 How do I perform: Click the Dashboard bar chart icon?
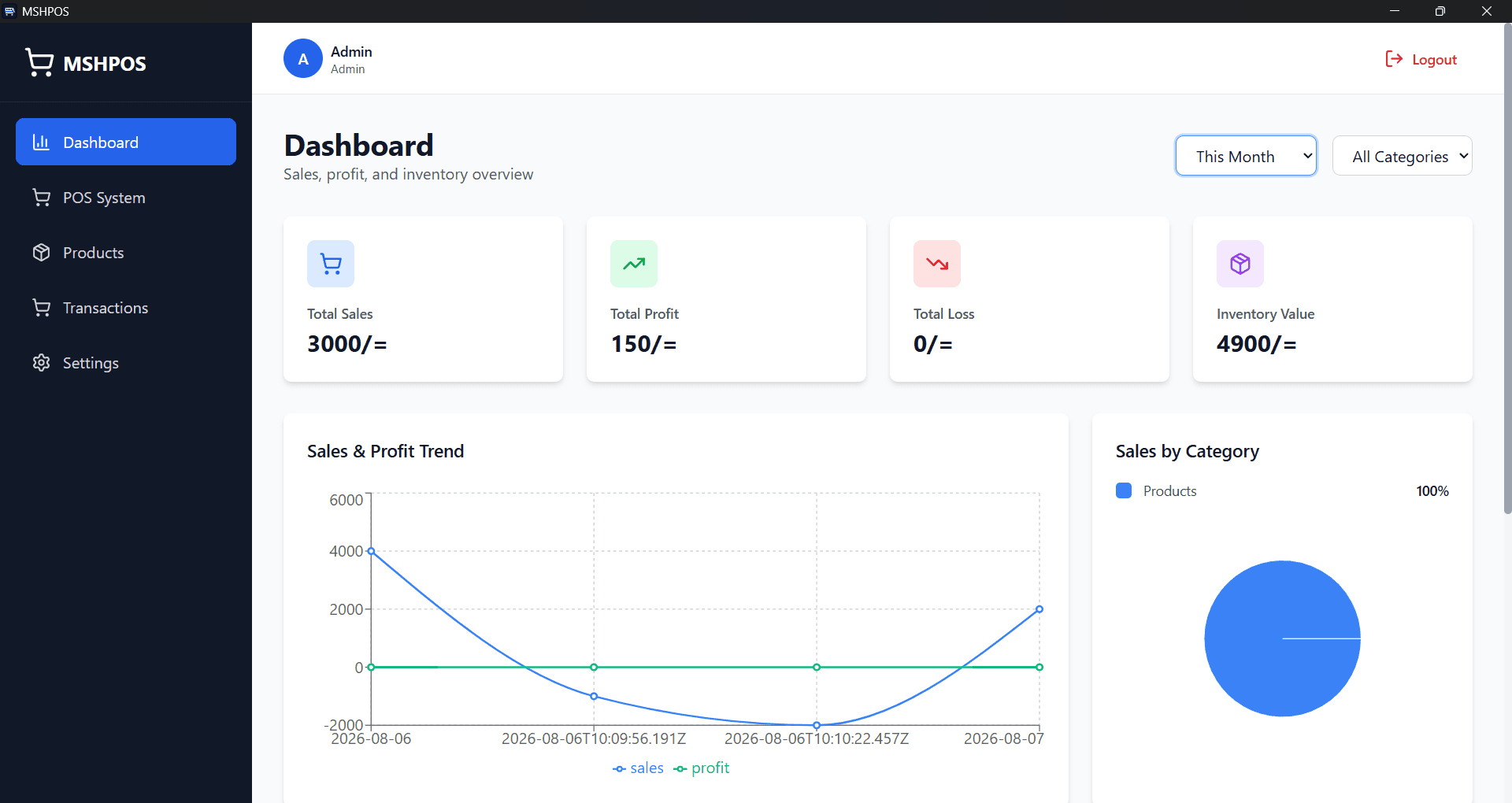pyautogui.click(x=41, y=142)
